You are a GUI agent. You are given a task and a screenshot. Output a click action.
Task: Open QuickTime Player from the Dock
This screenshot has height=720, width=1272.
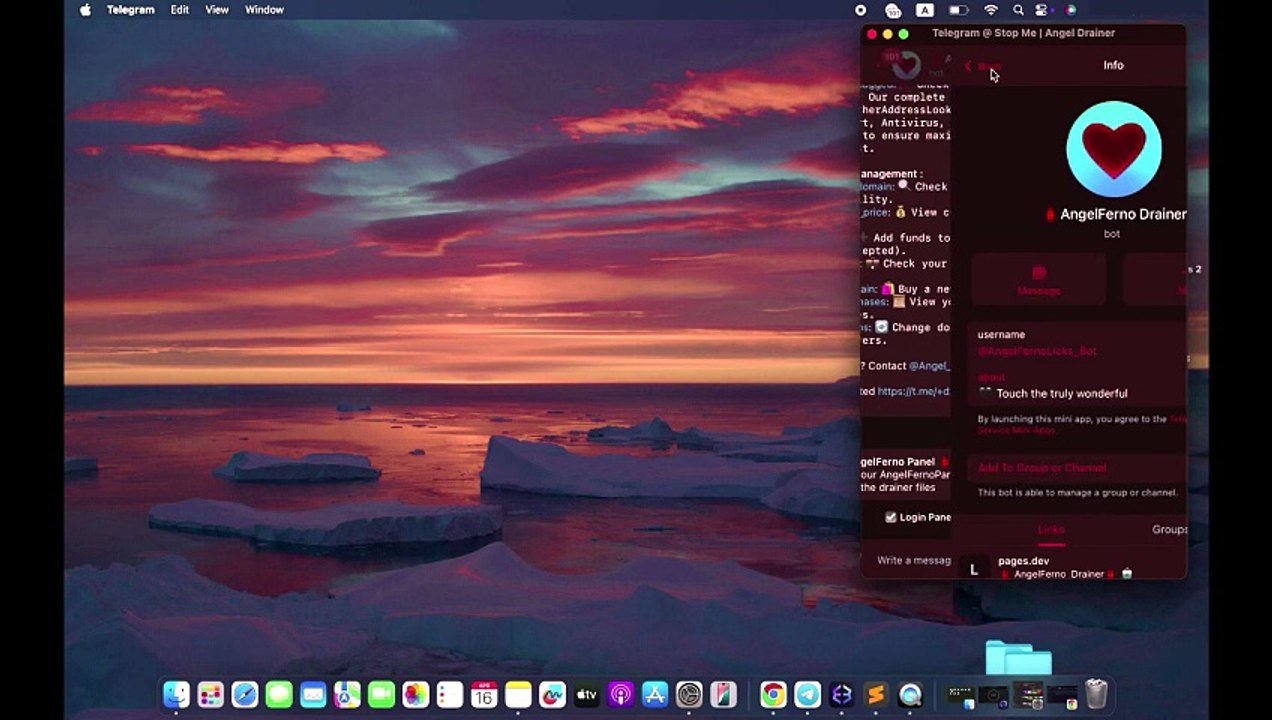(x=910, y=694)
